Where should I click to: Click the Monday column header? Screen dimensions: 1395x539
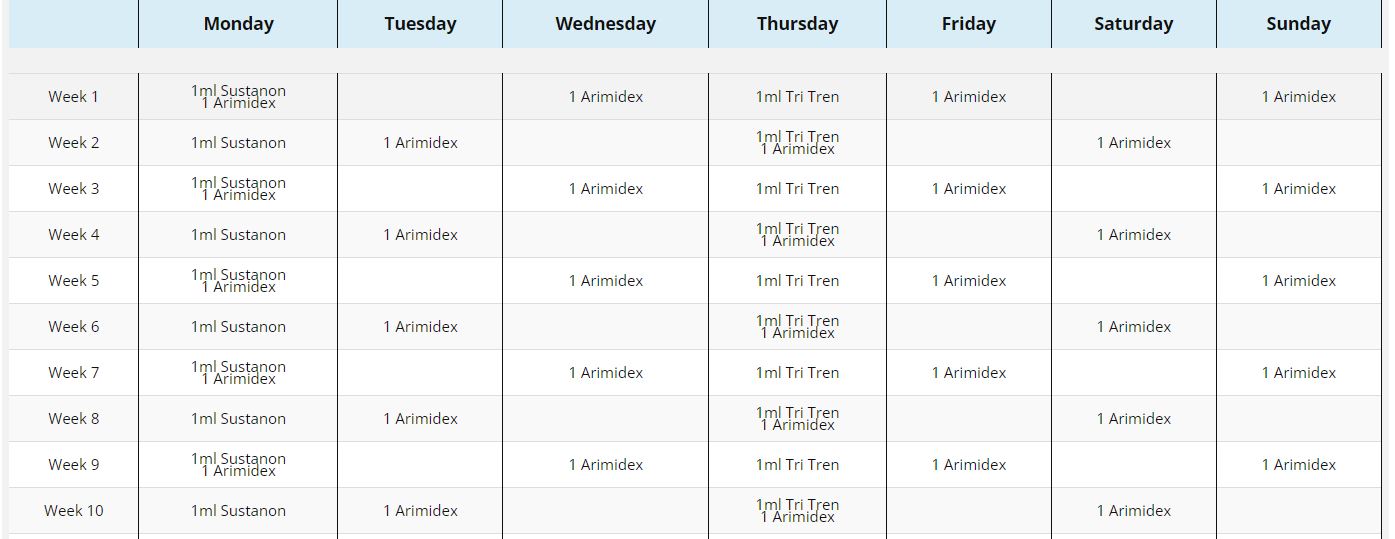pos(238,24)
